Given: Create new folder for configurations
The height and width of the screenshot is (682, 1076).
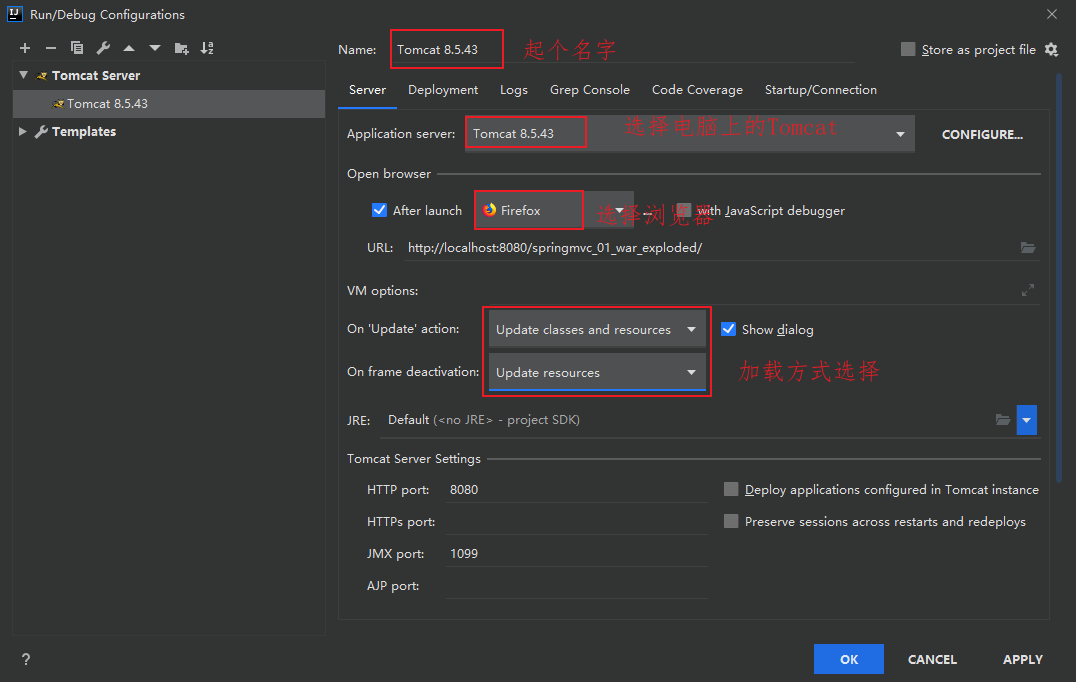Looking at the screenshot, I should click(181, 48).
